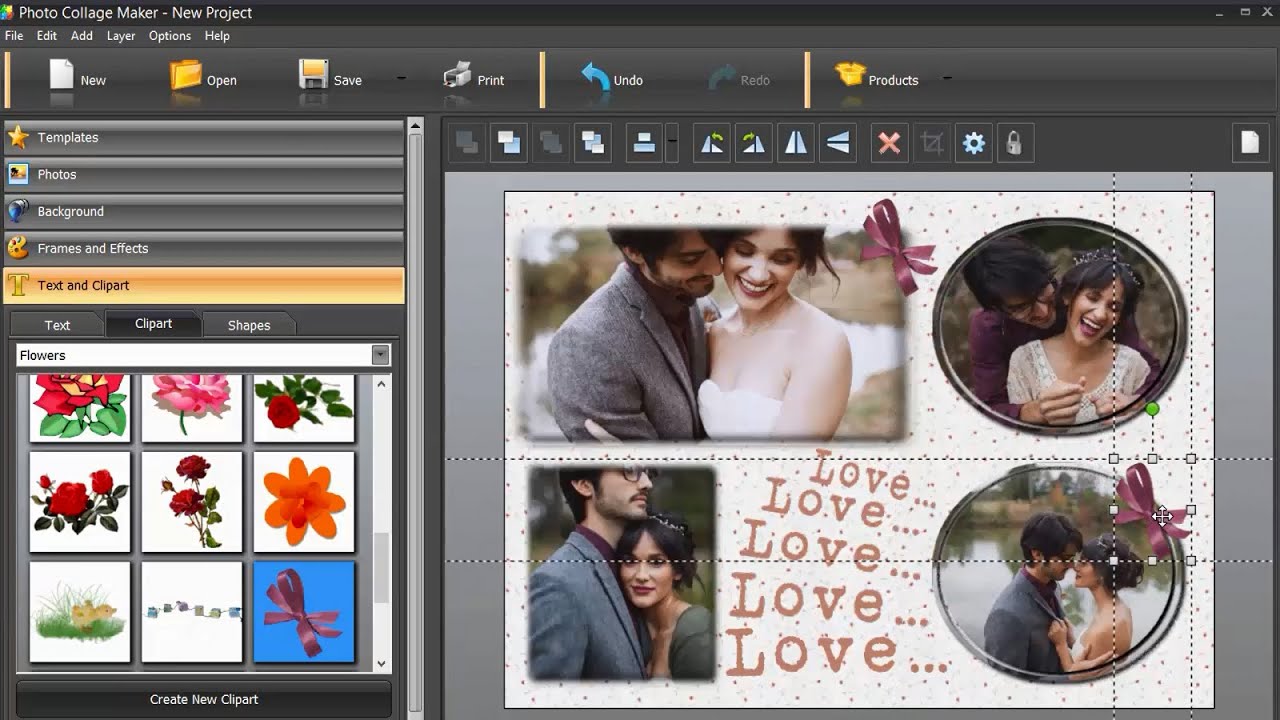Open the Products toolbar button

pos(877,80)
